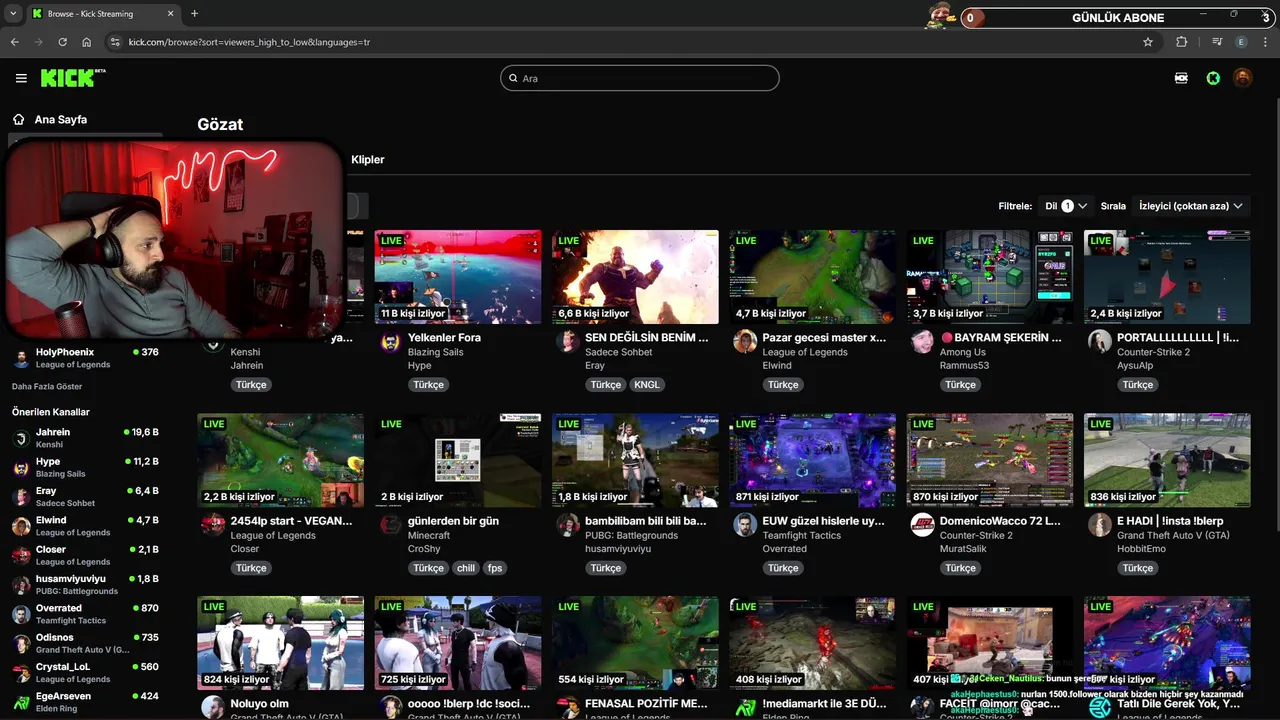Click the Blazing Sails category link
The width and height of the screenshot is (1280, 720).
tap(436, 352)
